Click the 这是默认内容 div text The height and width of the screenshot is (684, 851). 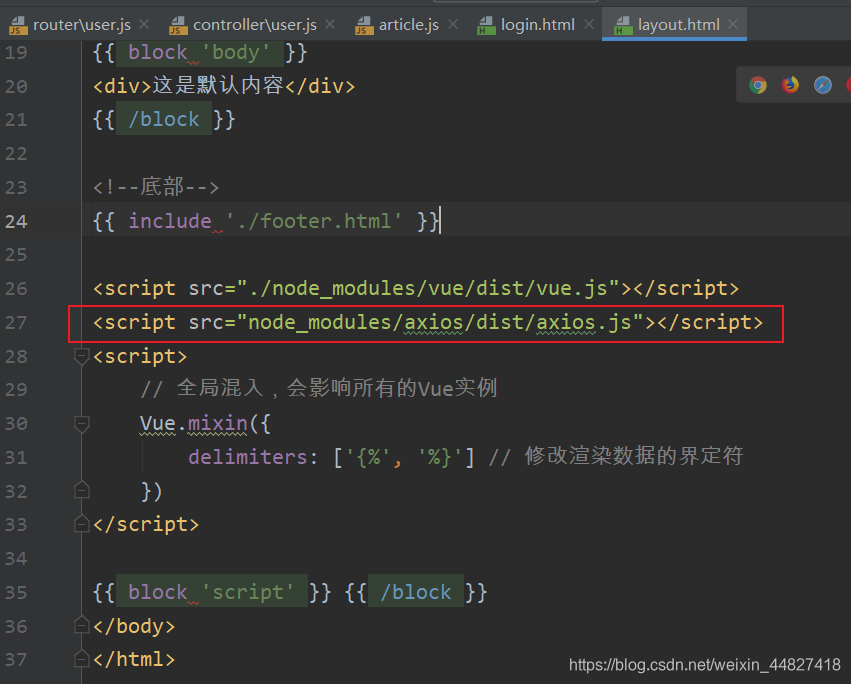point(218,85)
